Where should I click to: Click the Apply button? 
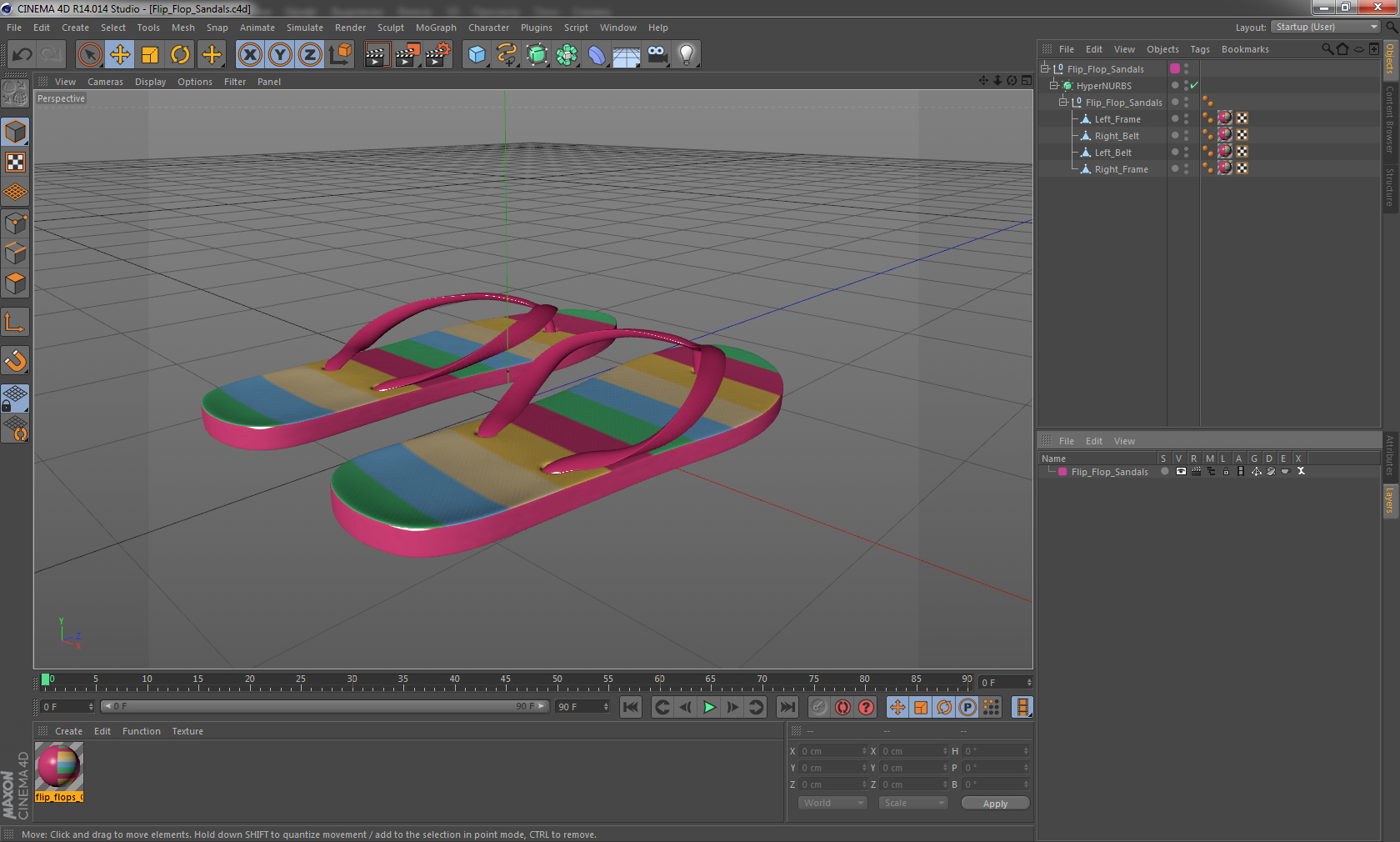[x=995, y=804]
